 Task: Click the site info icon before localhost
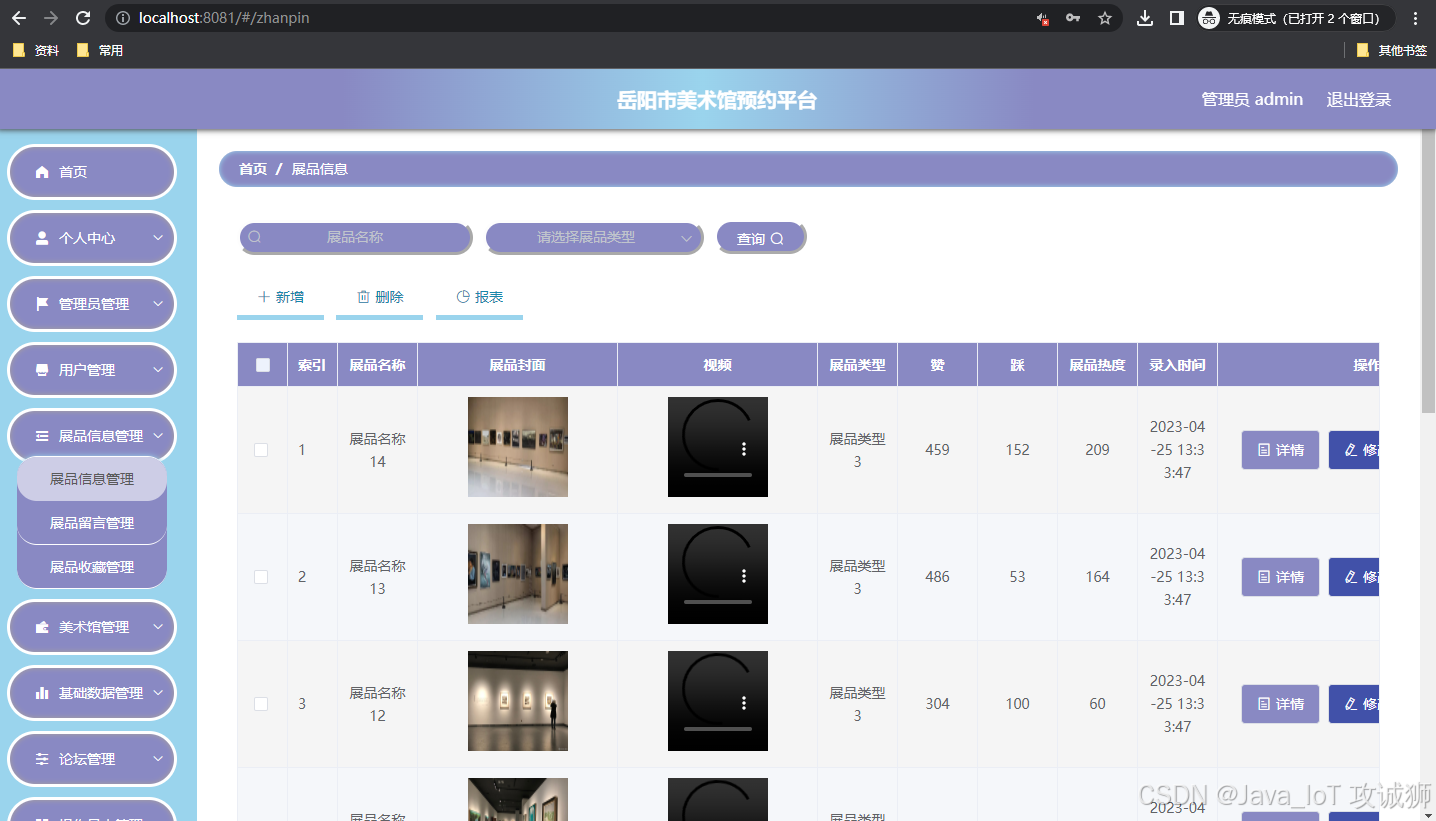pyautogui.click(x=122, y=18)
